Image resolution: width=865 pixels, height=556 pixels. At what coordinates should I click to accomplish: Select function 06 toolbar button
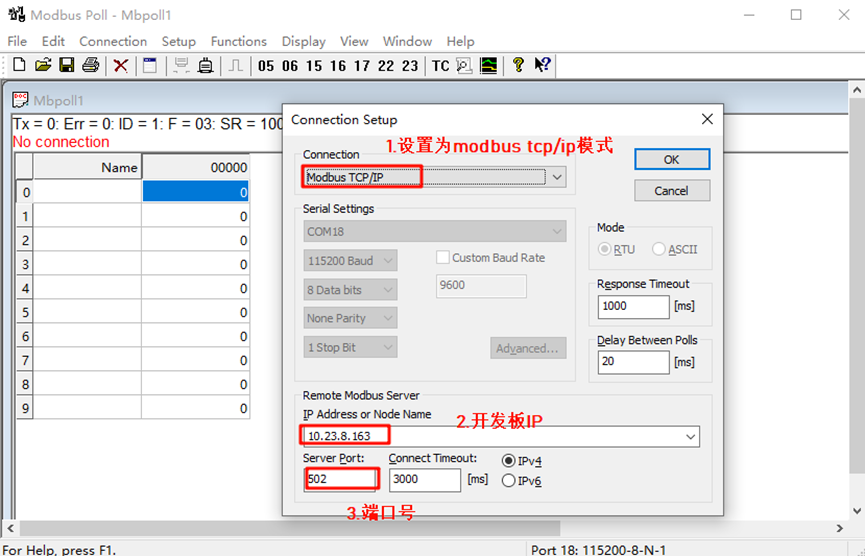coord(290,66)
